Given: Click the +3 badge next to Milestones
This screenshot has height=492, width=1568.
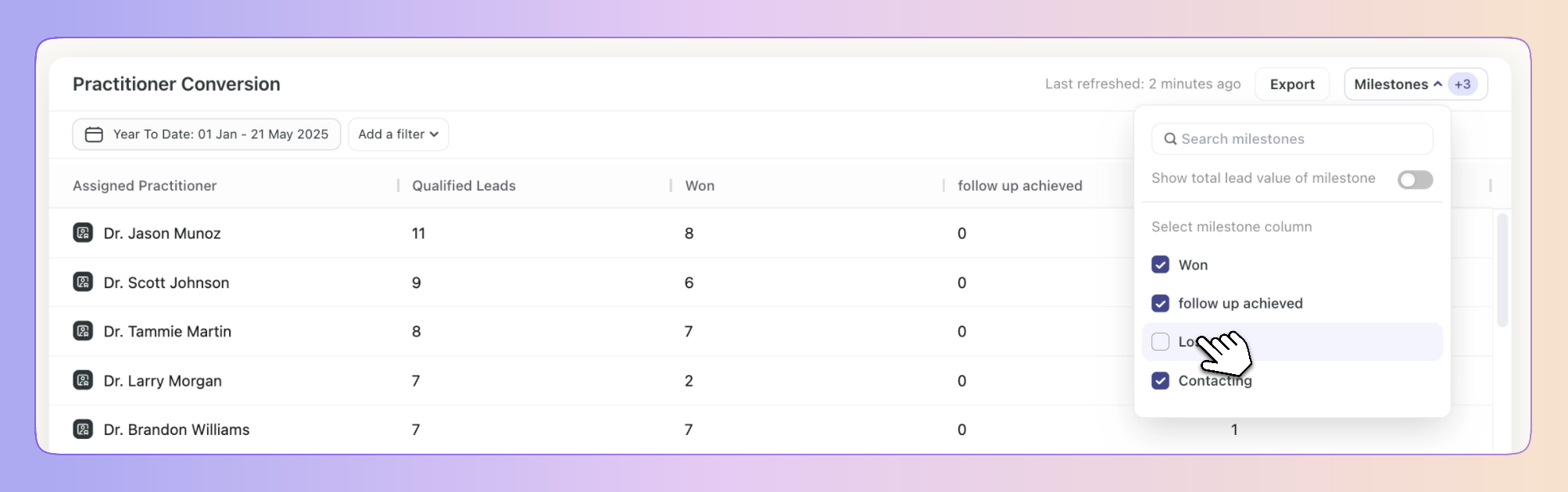Looking at the screenshot, I should (x=1462, y=84).
